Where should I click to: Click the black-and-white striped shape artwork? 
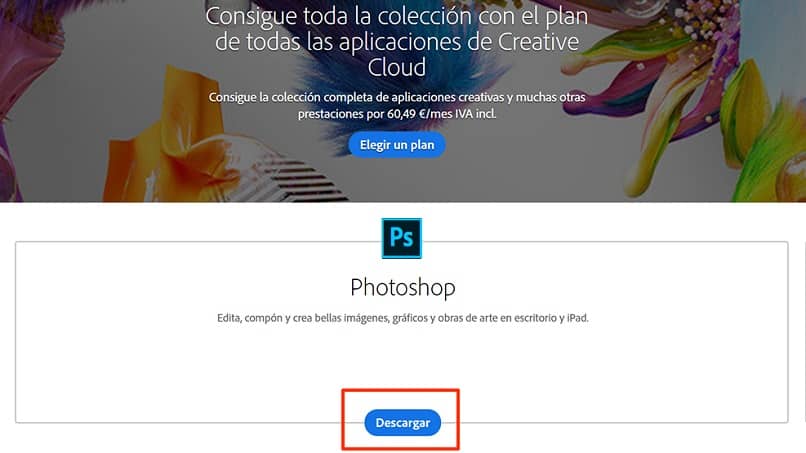(x=303, y=180)
